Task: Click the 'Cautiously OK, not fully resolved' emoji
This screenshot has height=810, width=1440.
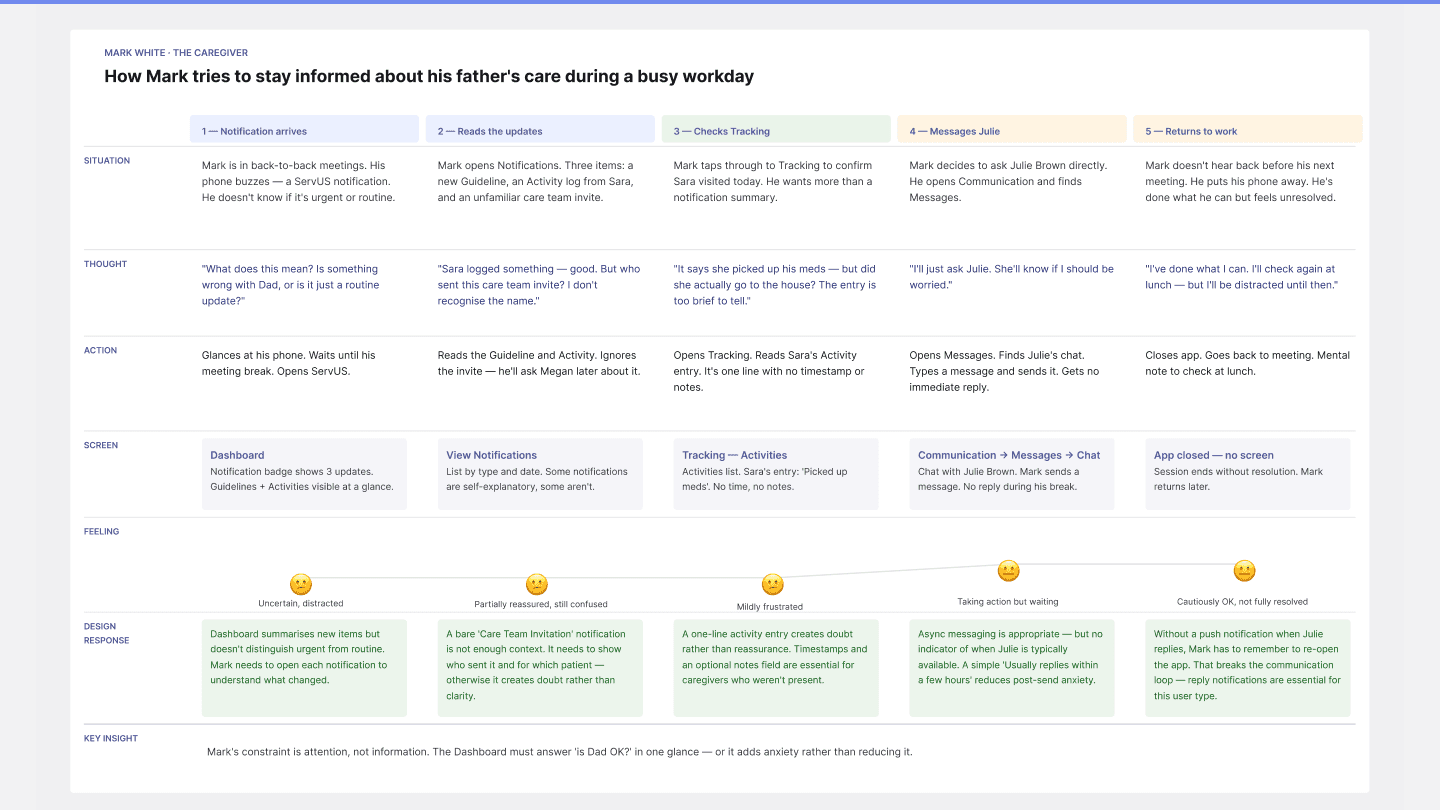Action: click(x=1244, y=571)
